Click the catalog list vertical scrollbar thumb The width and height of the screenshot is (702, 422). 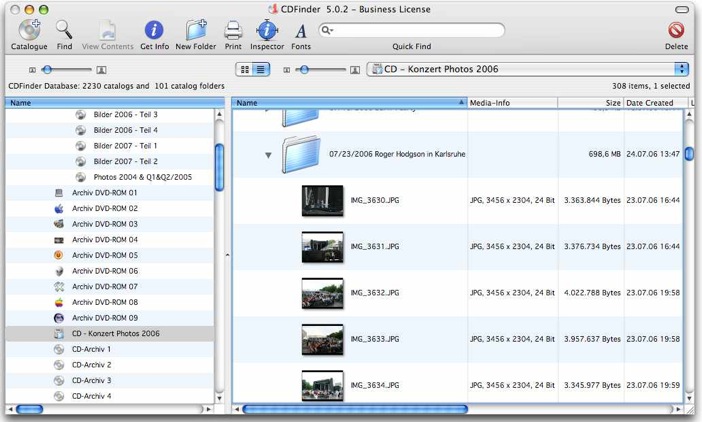219,167
